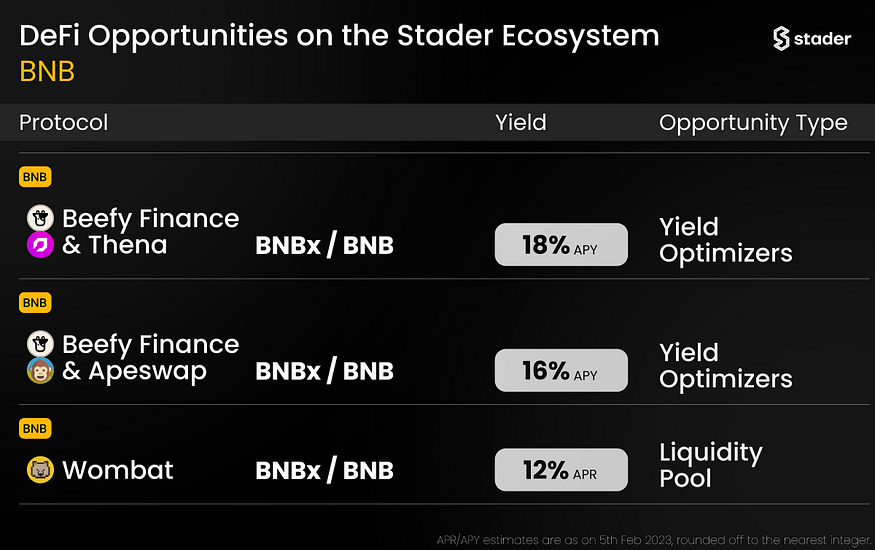Click the Stader logo icon
The height and width of the screenshot is (550, 875).
[x=783, y=38]
